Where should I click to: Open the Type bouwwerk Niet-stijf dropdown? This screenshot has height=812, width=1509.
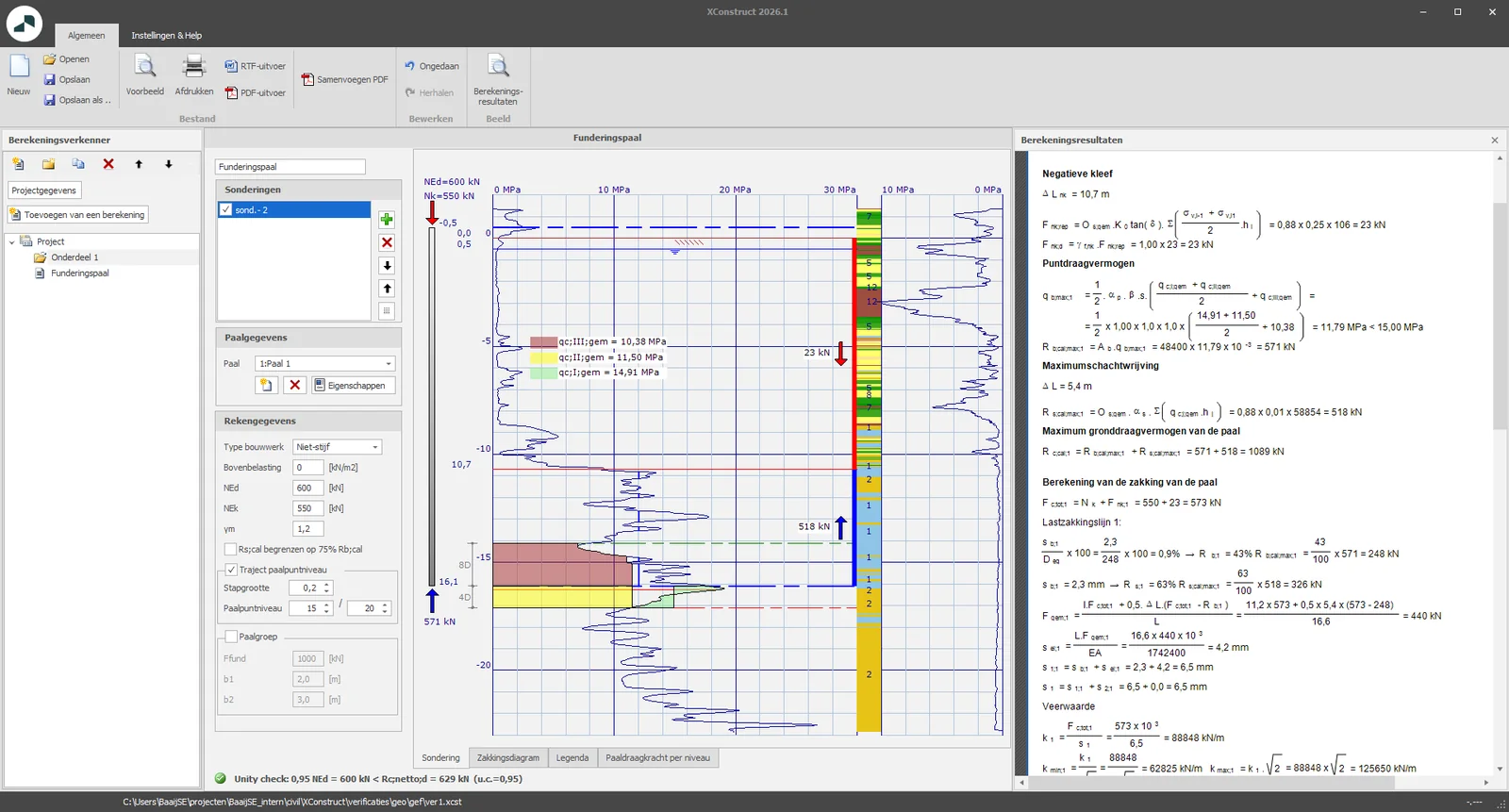(x=374, y=447)
